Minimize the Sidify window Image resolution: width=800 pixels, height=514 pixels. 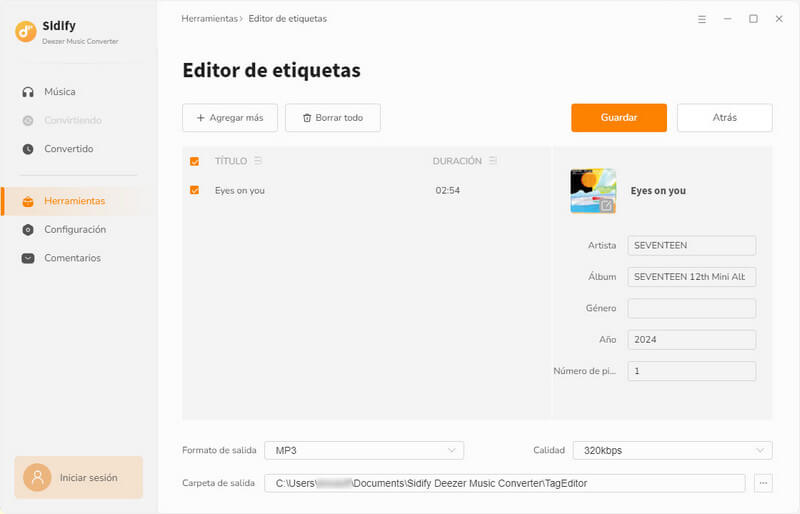point(728,19)
